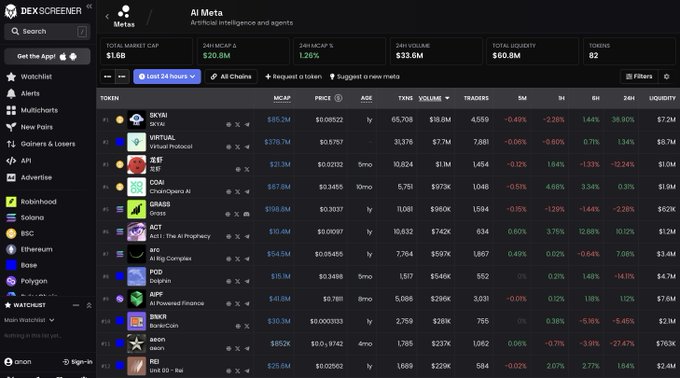Sort by AGE column header

[x=366, y=98]
